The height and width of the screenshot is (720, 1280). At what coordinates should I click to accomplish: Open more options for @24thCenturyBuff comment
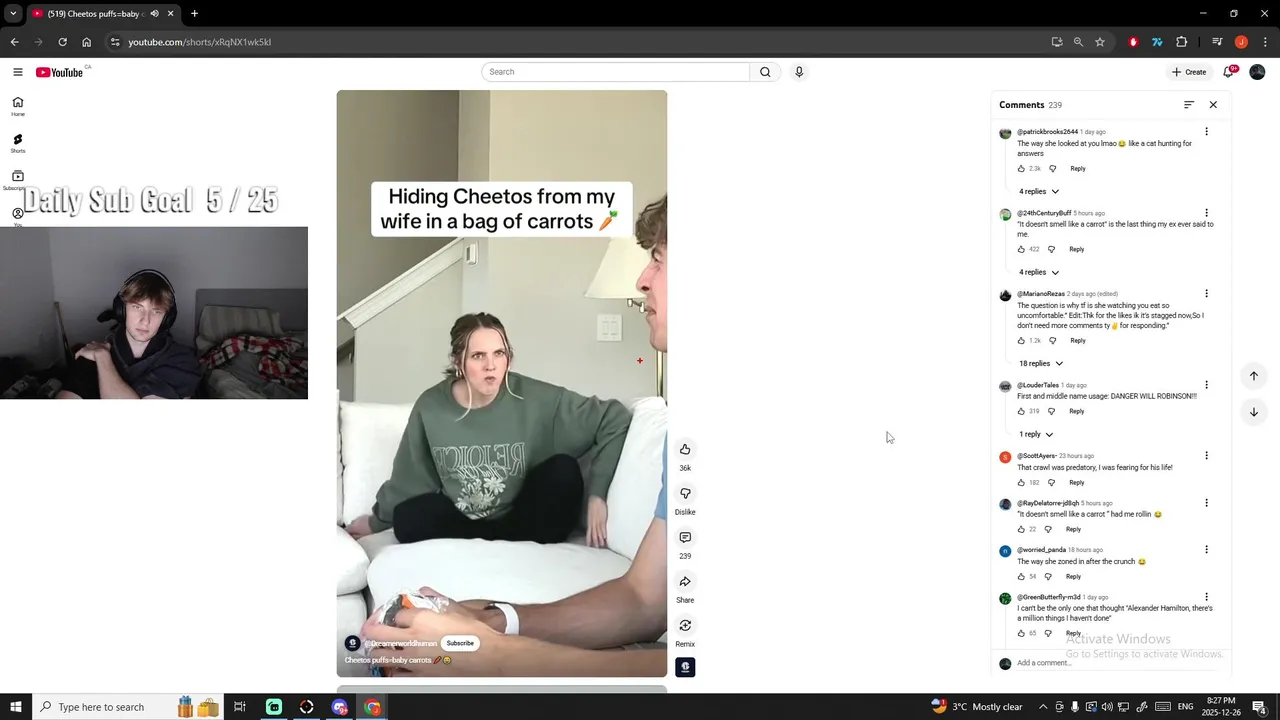[x=1206, y=213]
